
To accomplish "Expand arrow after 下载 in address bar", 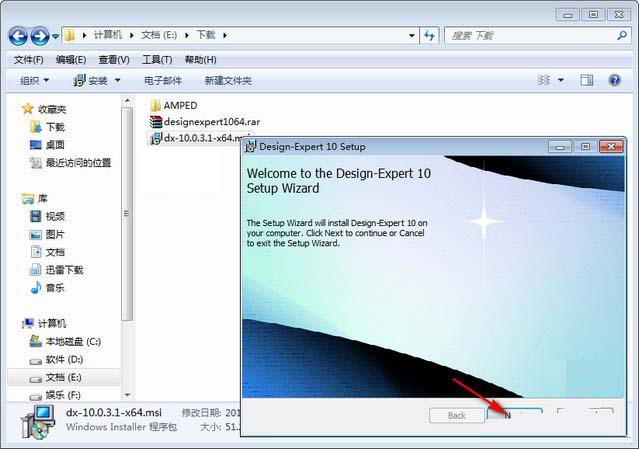I will 225,35.
